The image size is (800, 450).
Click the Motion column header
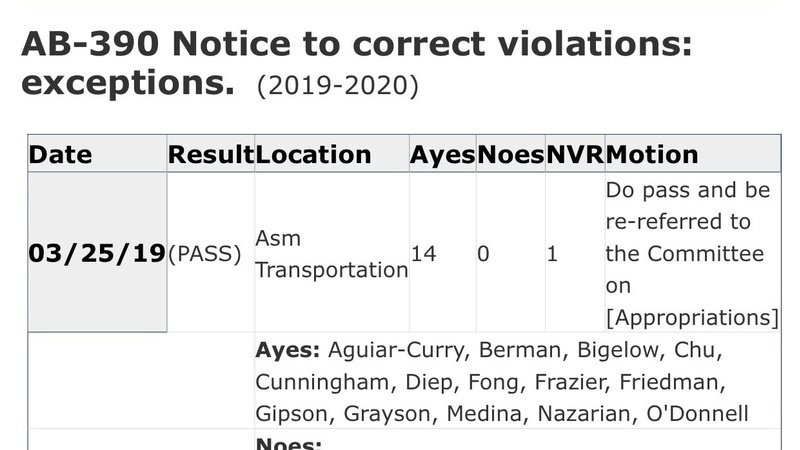(x=652, y=155)
